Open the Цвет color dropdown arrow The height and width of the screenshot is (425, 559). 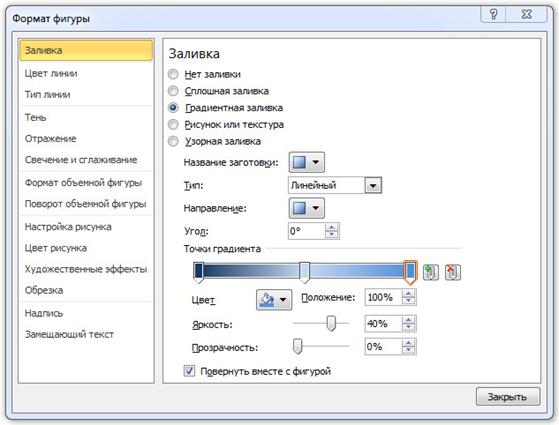click(x=283, y=299)
